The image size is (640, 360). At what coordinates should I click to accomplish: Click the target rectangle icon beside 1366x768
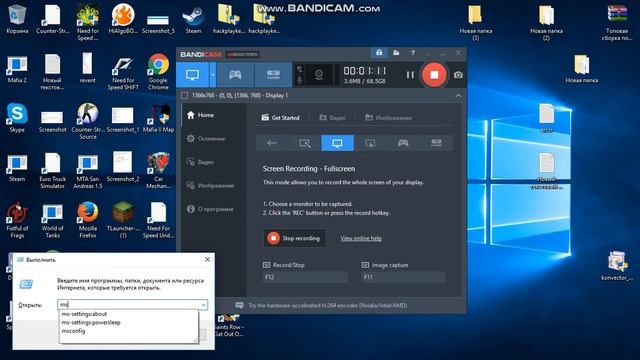pos(184,96)
